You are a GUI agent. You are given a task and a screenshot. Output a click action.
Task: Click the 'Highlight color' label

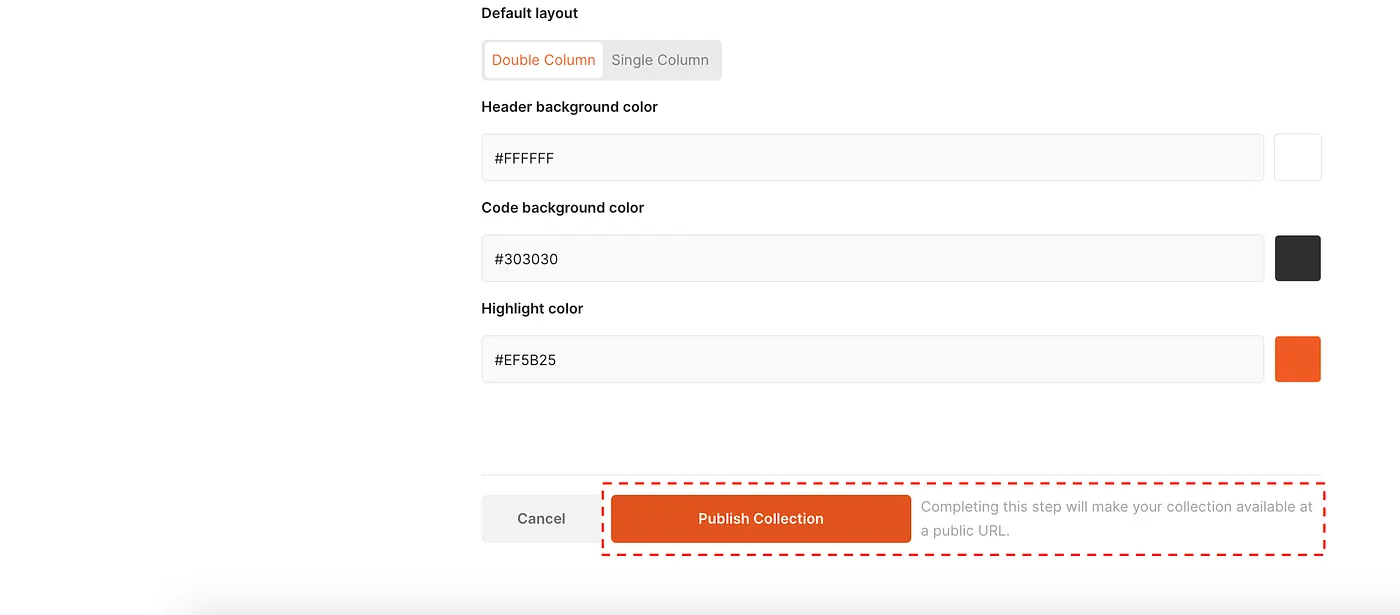click(532, 309)
